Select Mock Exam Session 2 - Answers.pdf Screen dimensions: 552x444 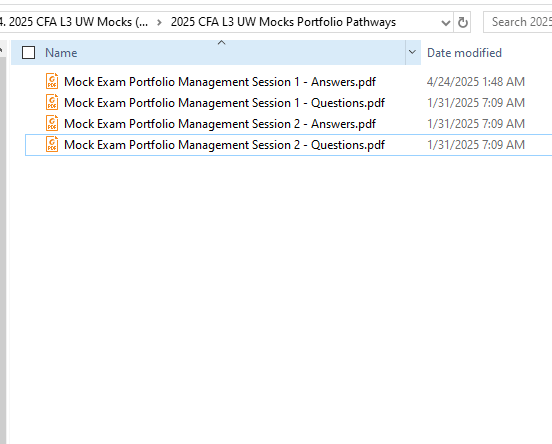(x=220, y=124)
